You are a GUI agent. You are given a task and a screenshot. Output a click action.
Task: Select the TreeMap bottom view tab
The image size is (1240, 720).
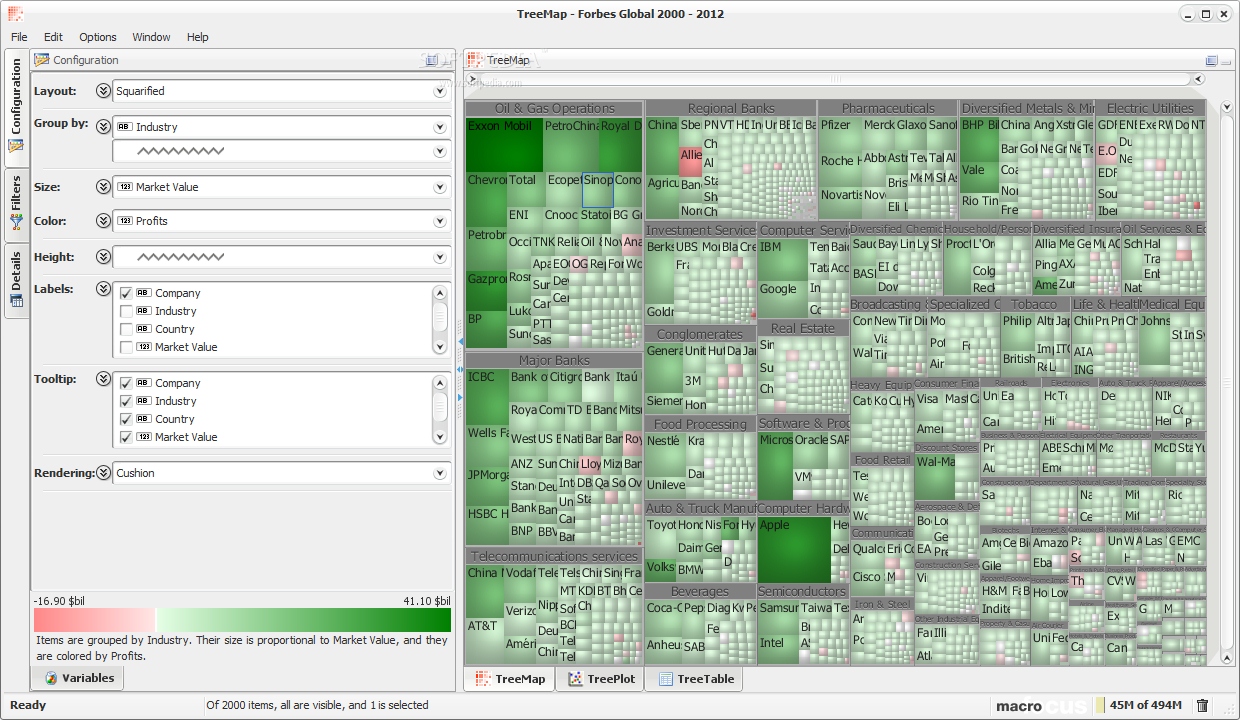click(x=510, y=679)
